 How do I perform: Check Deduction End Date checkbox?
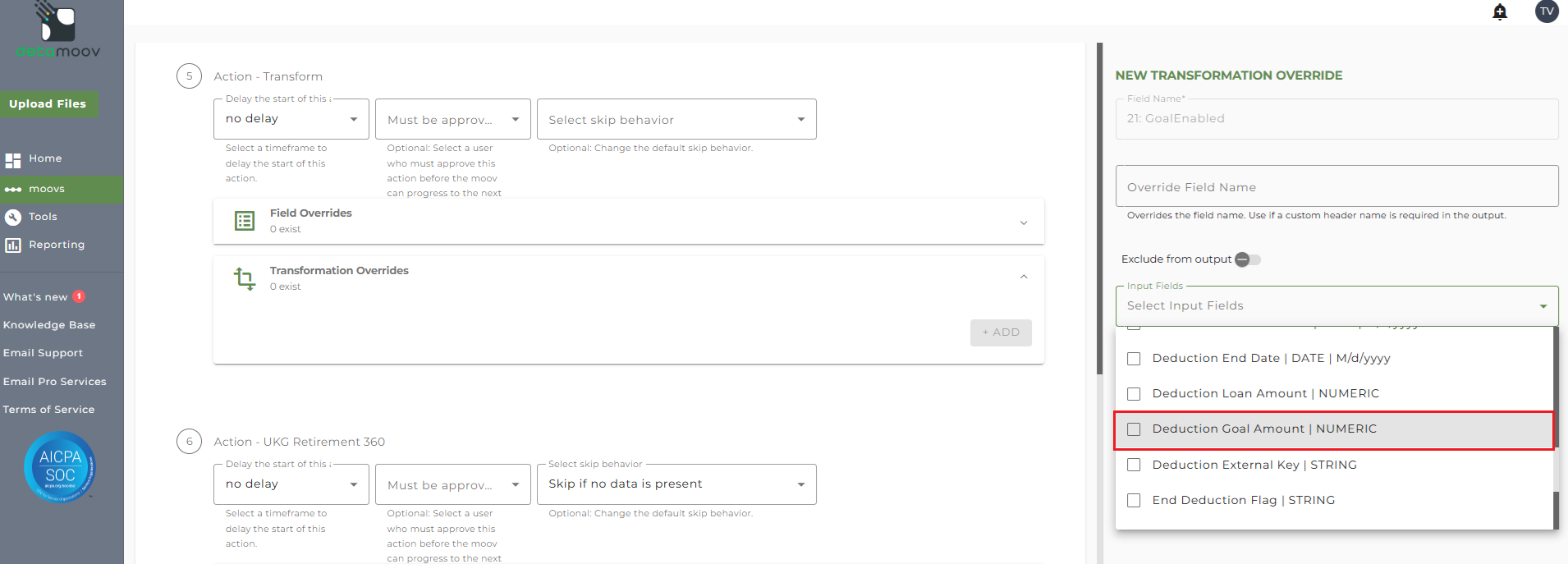click(x=1134, y=359)
